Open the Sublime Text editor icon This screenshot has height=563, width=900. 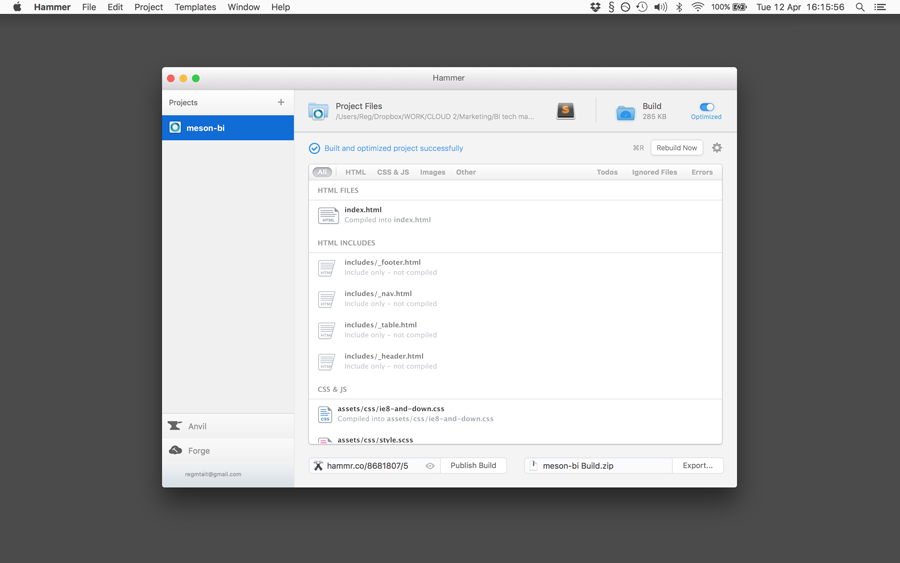(565, 110)
